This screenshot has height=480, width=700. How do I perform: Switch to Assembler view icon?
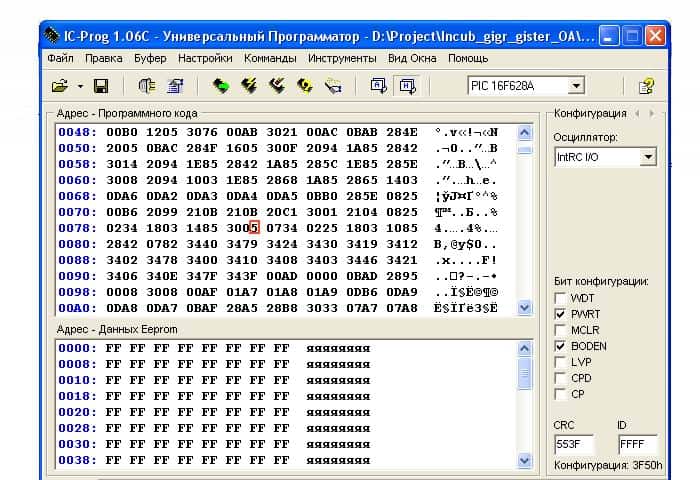pos(379,85)
